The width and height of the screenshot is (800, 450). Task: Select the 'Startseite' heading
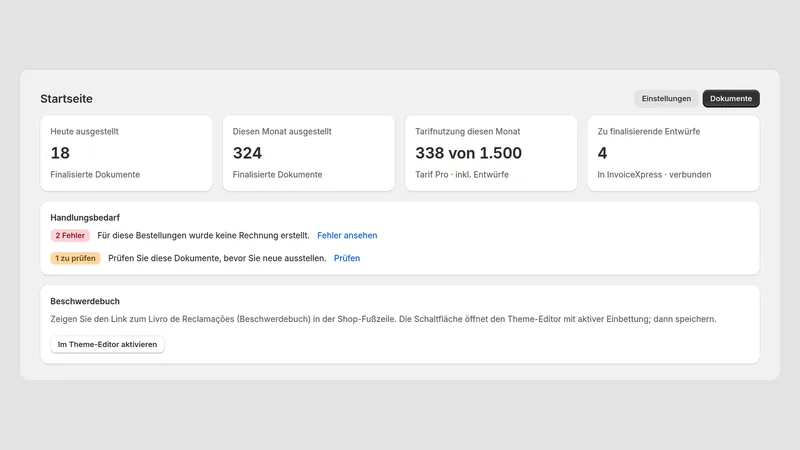point(66,98)
